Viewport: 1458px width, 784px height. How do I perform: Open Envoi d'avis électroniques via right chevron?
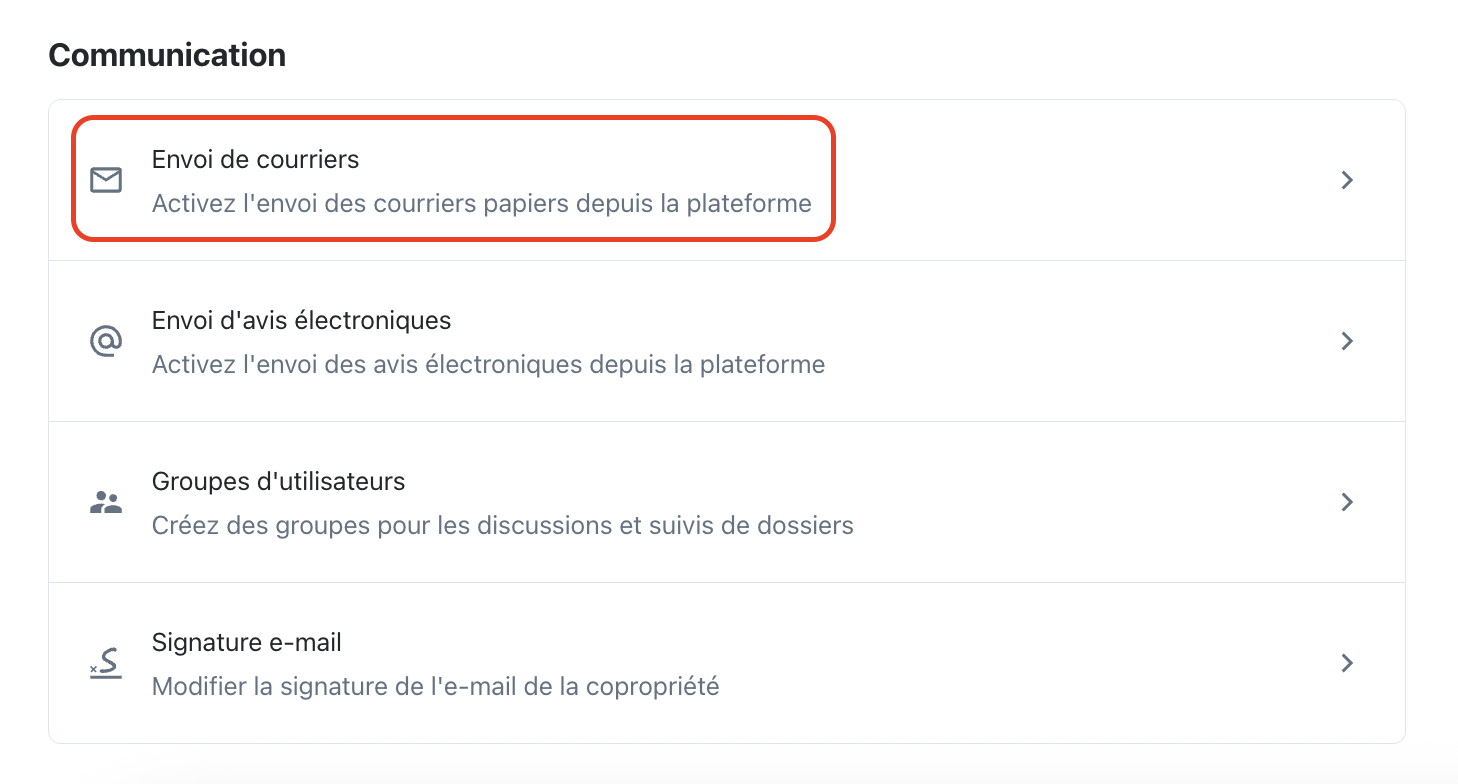1347,341
